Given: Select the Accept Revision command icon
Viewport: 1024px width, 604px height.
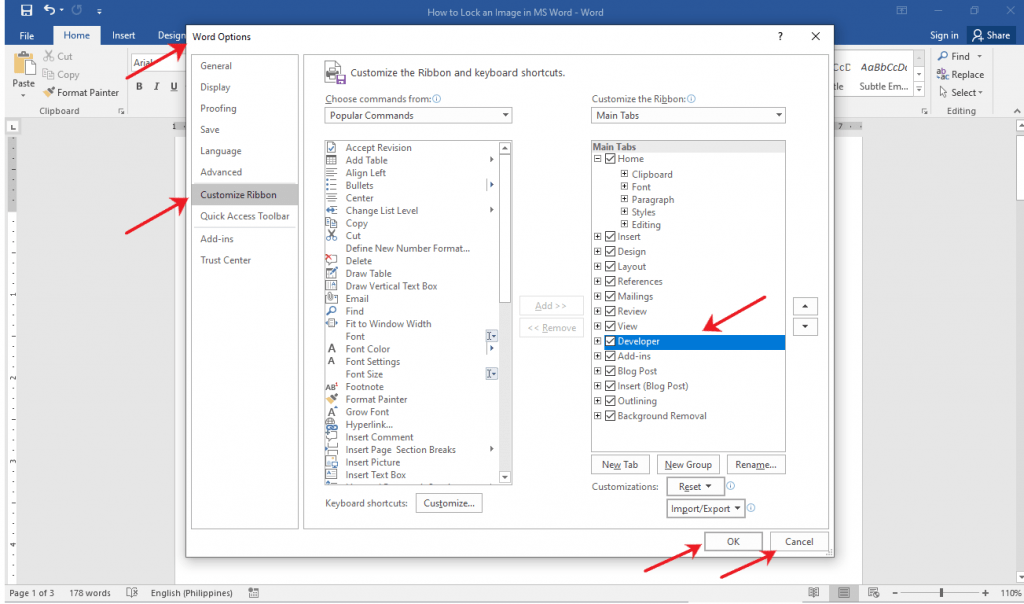Looking at the screenshot, I should coord(332,148).
